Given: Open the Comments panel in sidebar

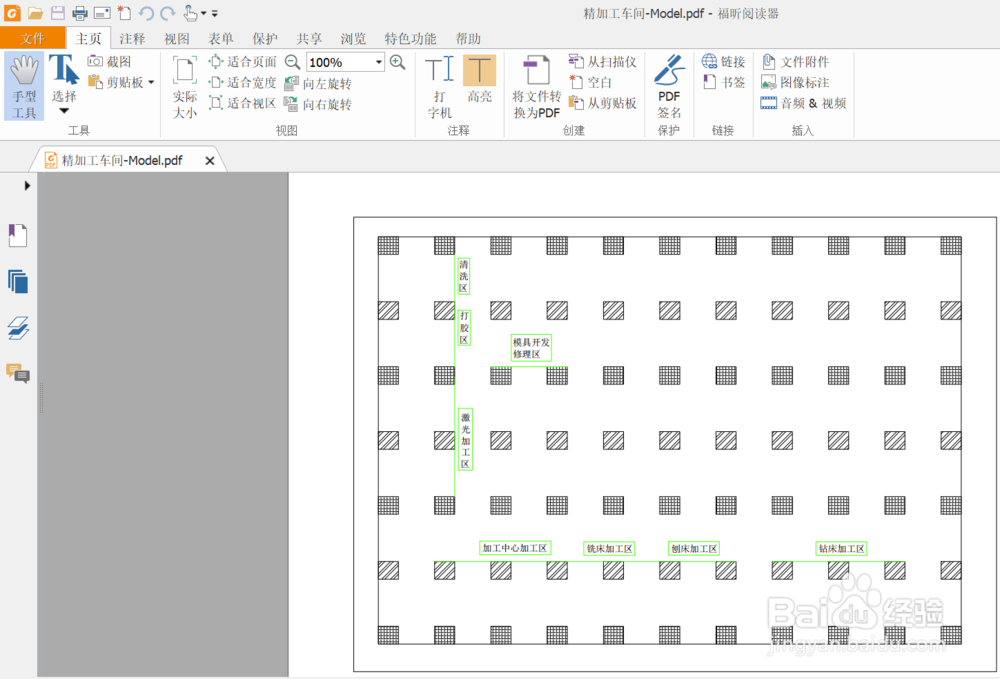Looking at the screenshot, I should click(x=18, y=373).
